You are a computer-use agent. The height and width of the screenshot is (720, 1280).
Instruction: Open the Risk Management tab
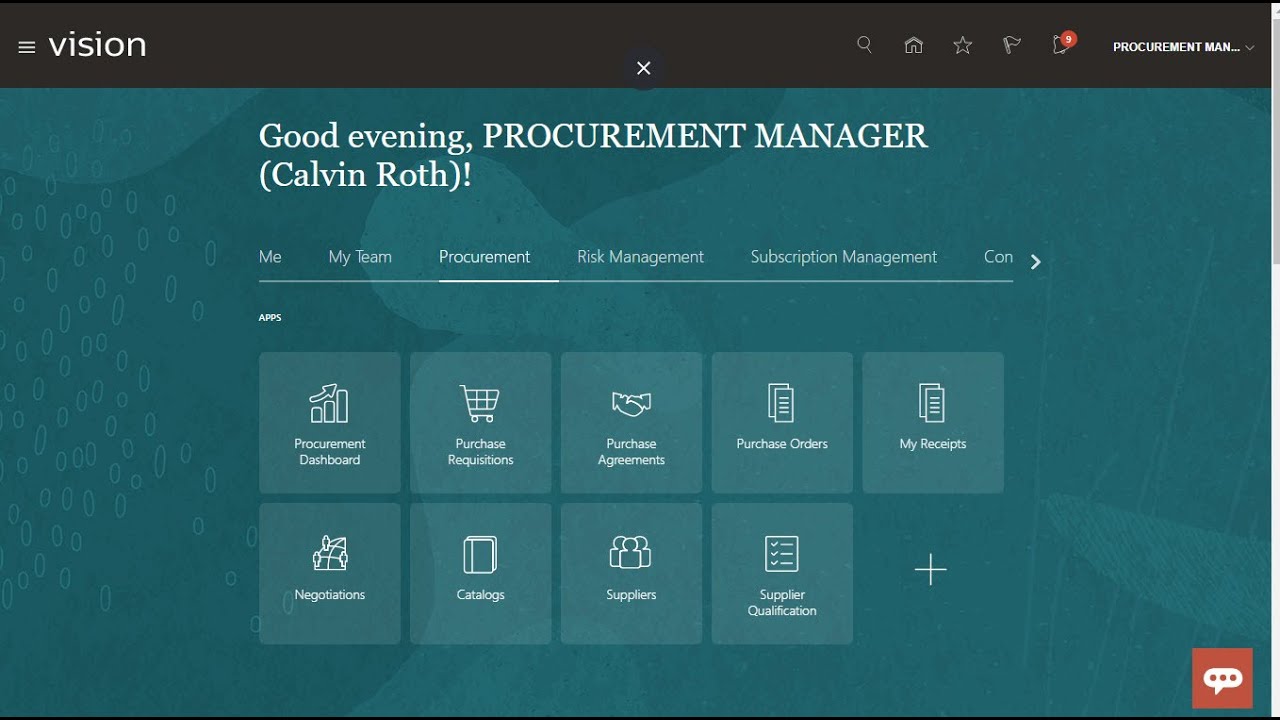click(x=640, y=257)
